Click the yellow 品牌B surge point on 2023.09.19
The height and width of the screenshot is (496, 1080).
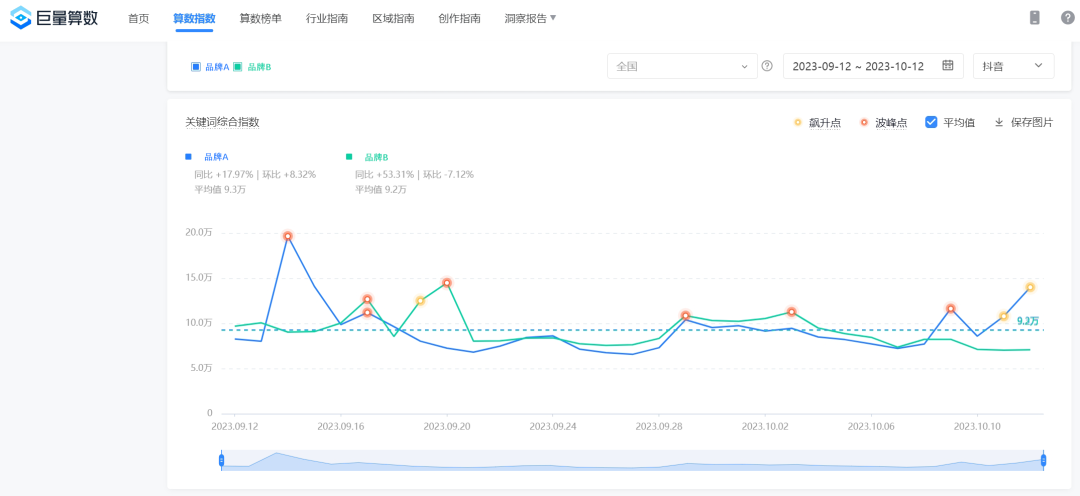(x=420, y=301)
